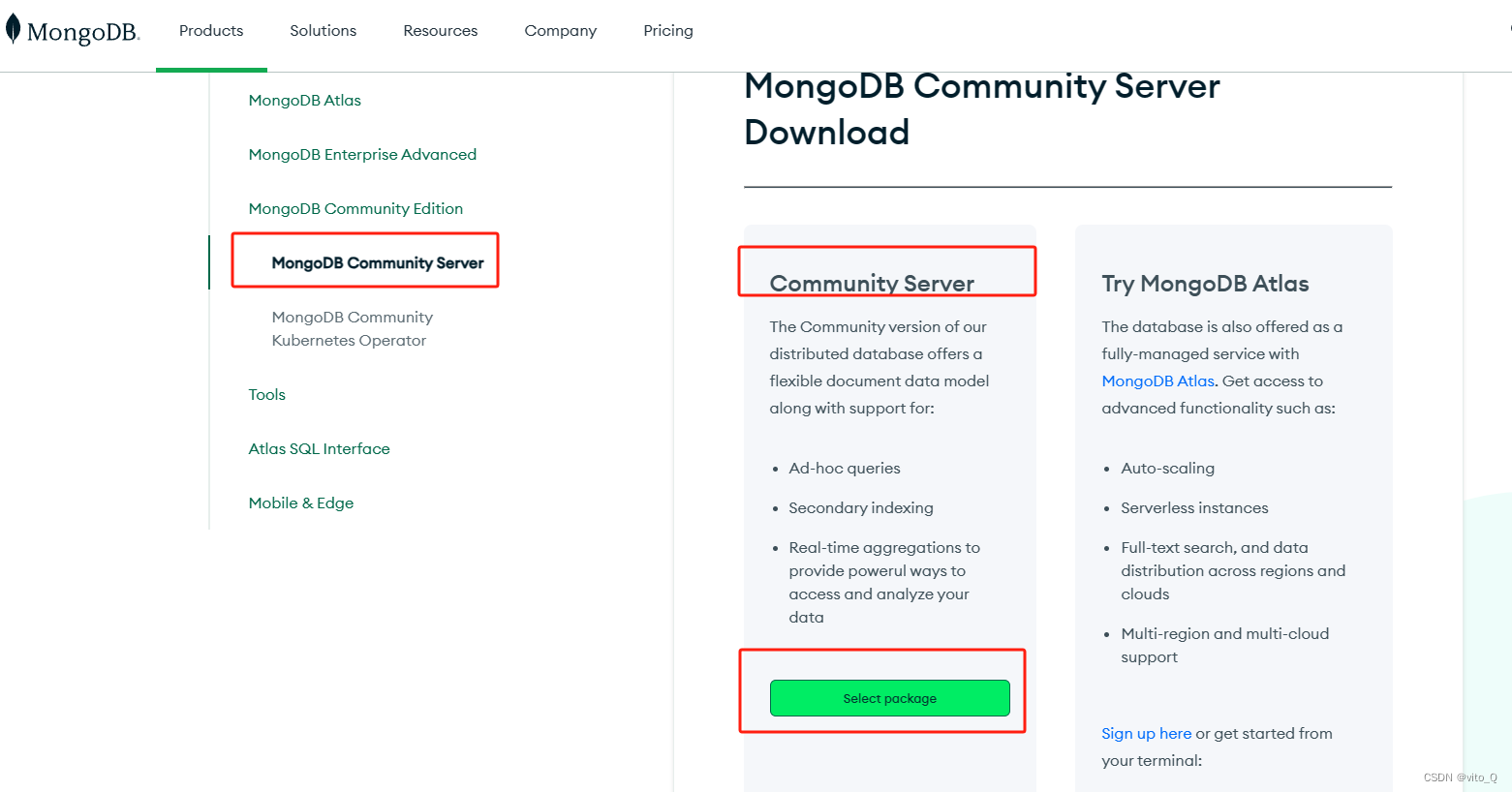Open the Atlas SQL Interface page
The image size is (1512, 792).
(x=319, y=448)
